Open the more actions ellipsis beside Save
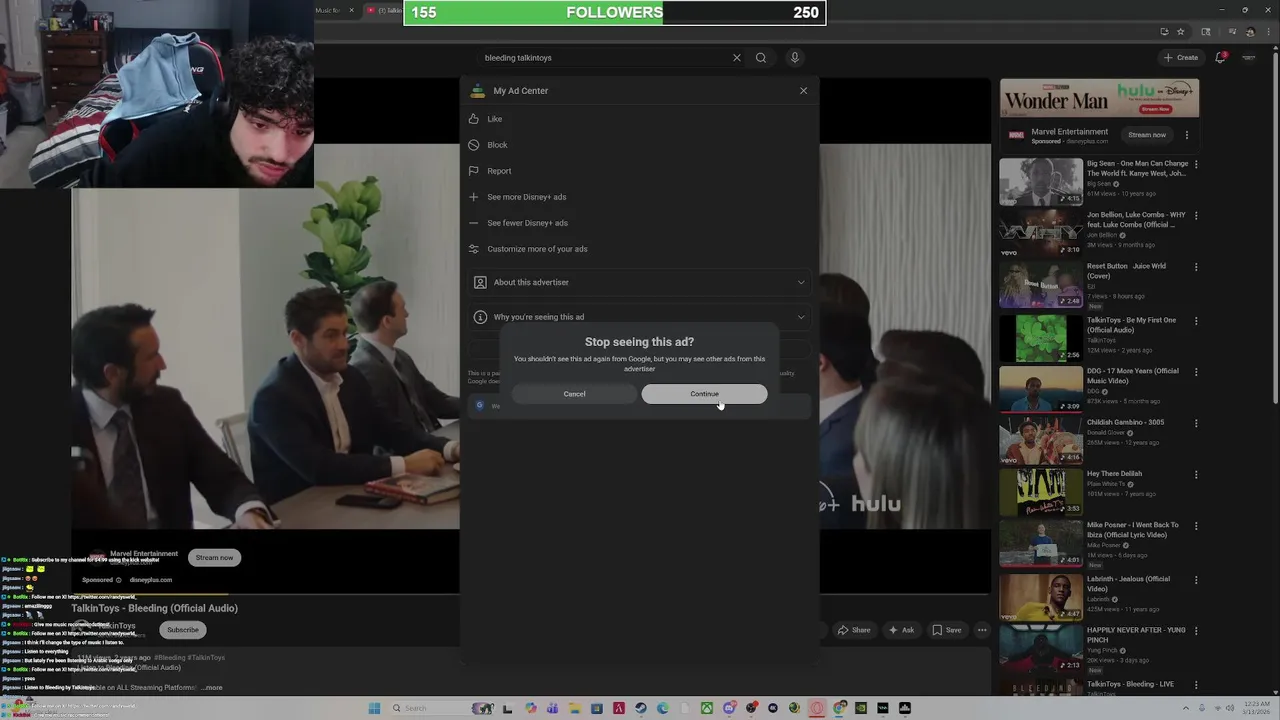This screenshot has width=1280, height=720. pos(982,630)
